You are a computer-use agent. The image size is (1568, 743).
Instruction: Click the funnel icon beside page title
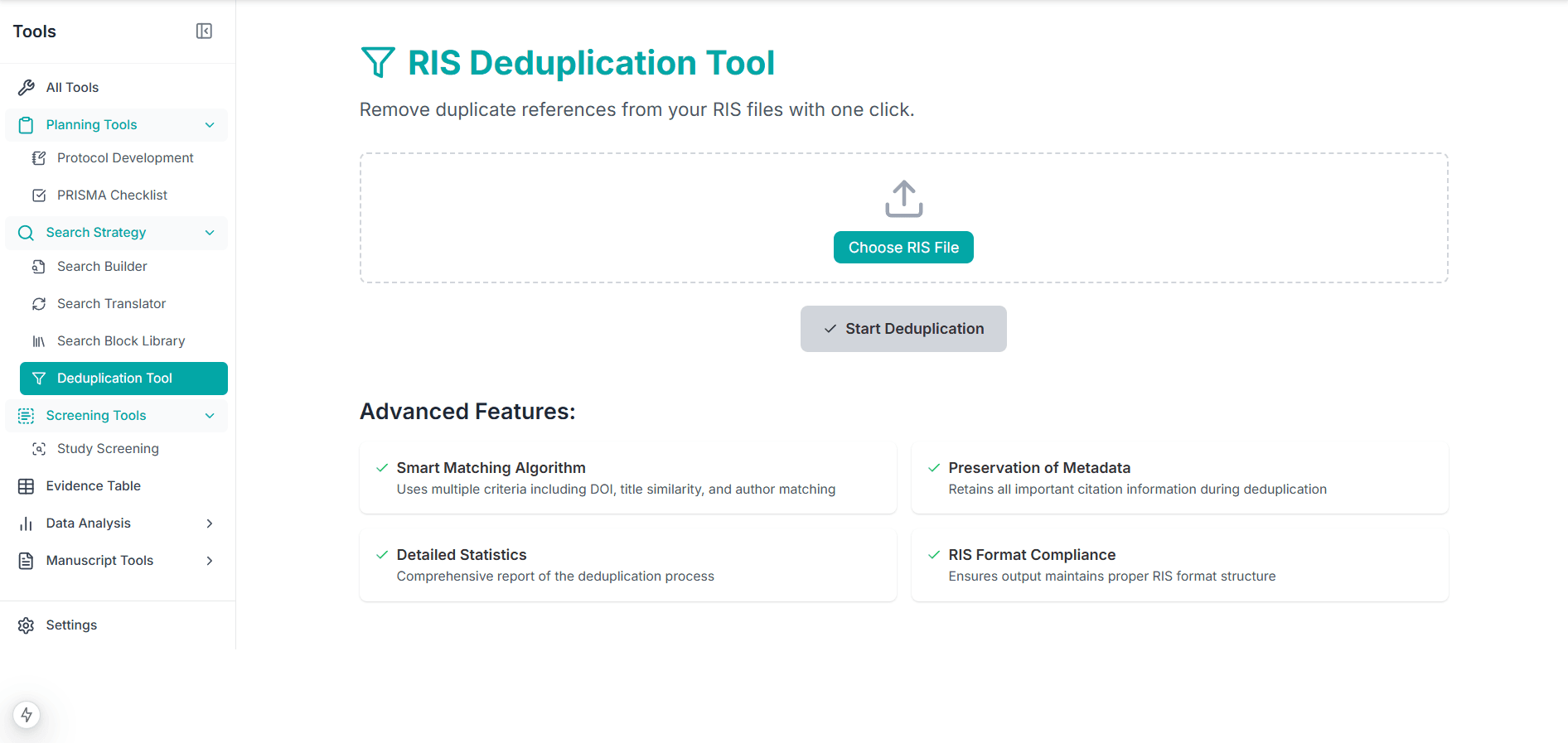[x=378, y=63]
